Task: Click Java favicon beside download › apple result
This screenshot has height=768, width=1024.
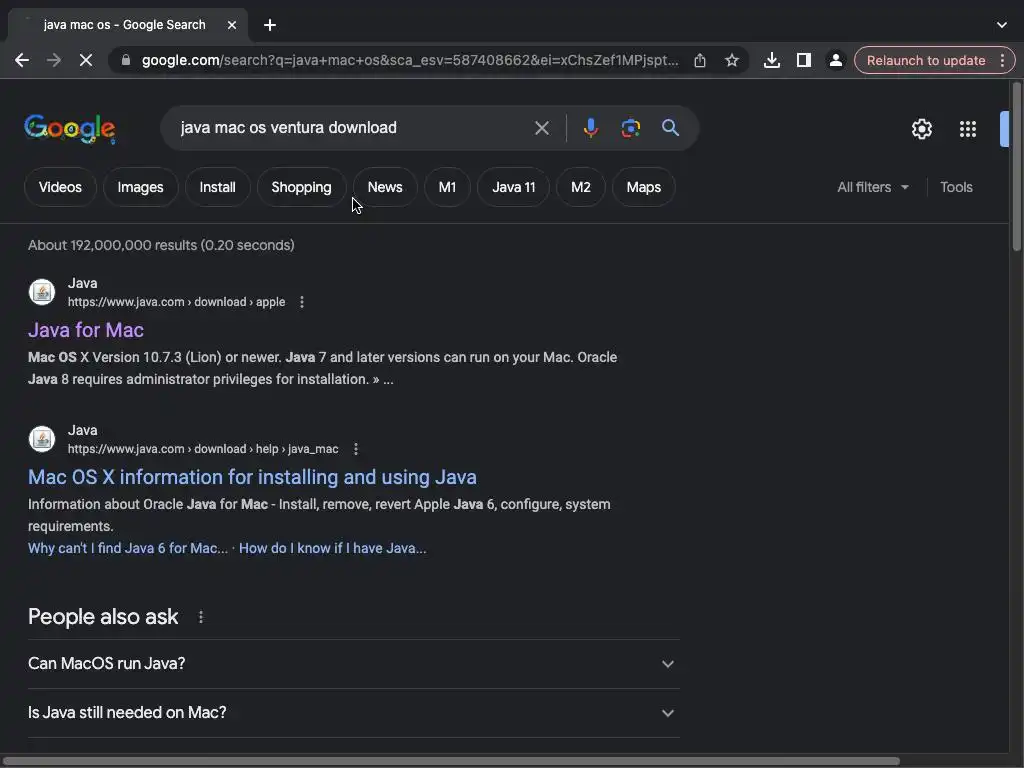Action: point(42,292)
